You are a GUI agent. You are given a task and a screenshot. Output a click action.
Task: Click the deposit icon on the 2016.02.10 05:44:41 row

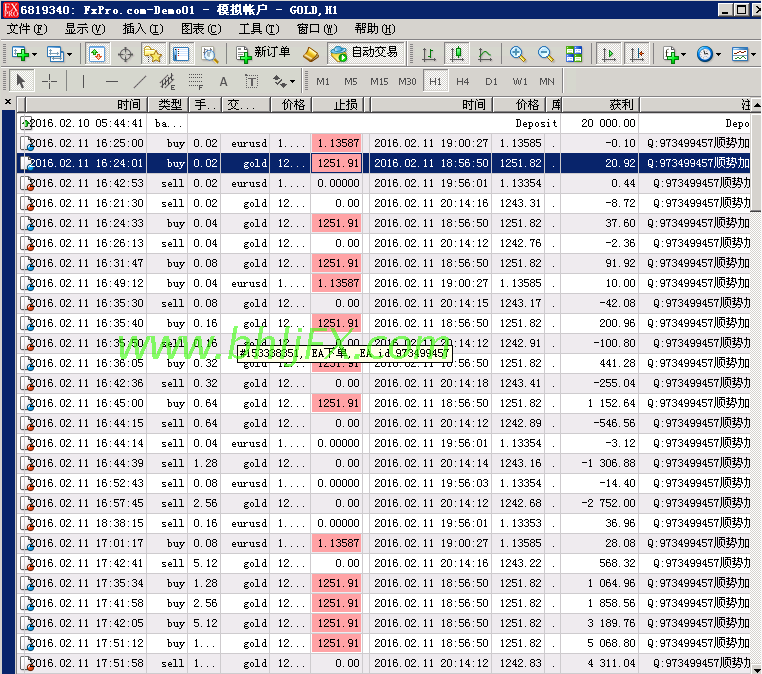click(25, 123)
